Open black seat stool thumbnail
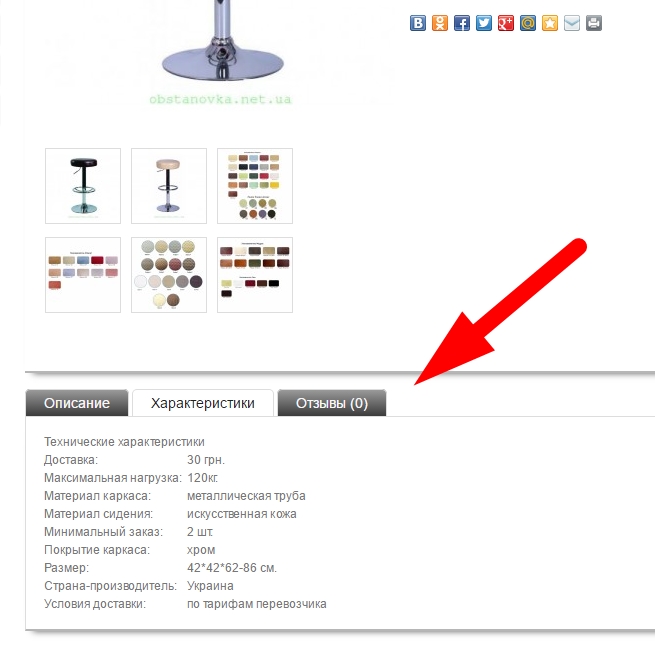The width and height of the screenshot is (655, 645). [83, 186]
